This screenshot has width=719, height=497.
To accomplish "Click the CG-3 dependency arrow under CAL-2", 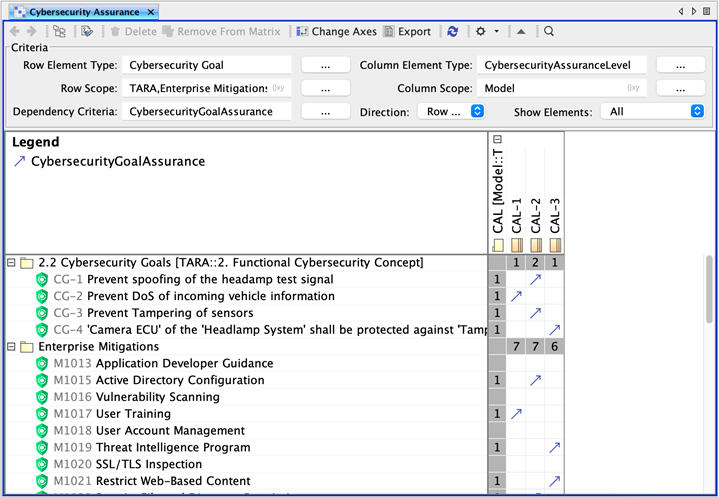I will pos(535,313).
